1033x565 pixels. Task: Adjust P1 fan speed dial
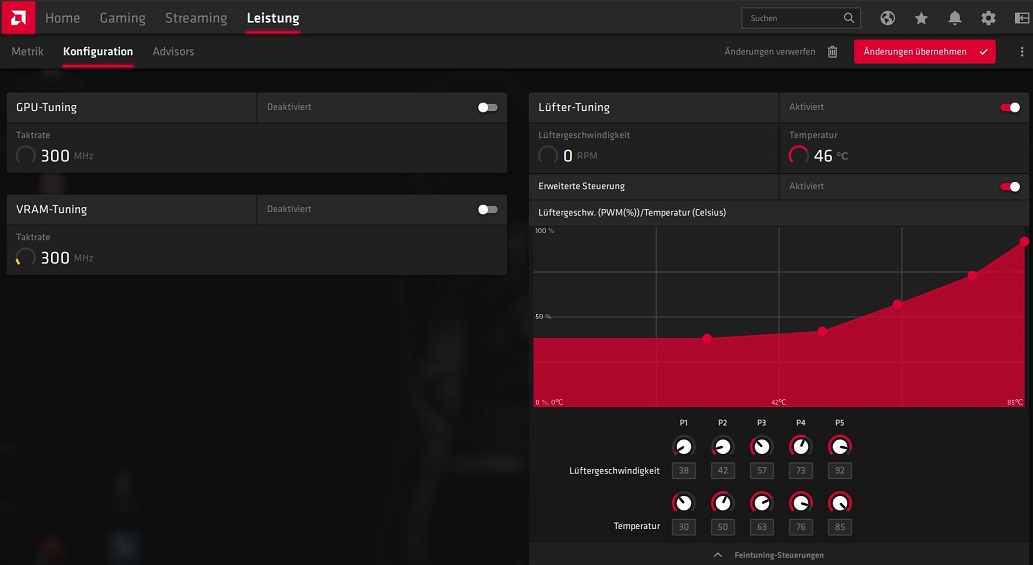pos(683,446)
